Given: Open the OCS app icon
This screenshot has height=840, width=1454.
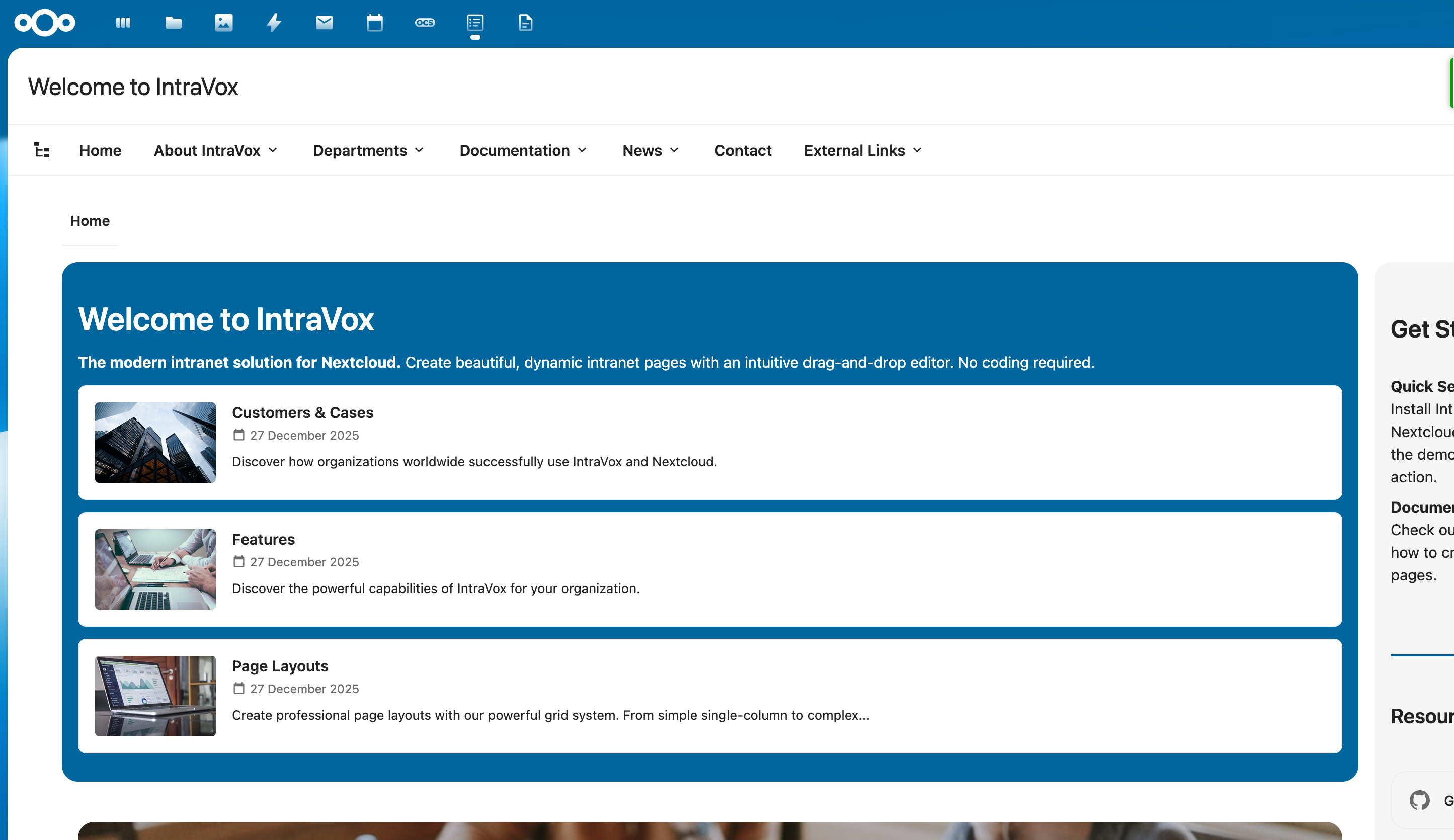Looking at the screenshot, I should 425,23.
